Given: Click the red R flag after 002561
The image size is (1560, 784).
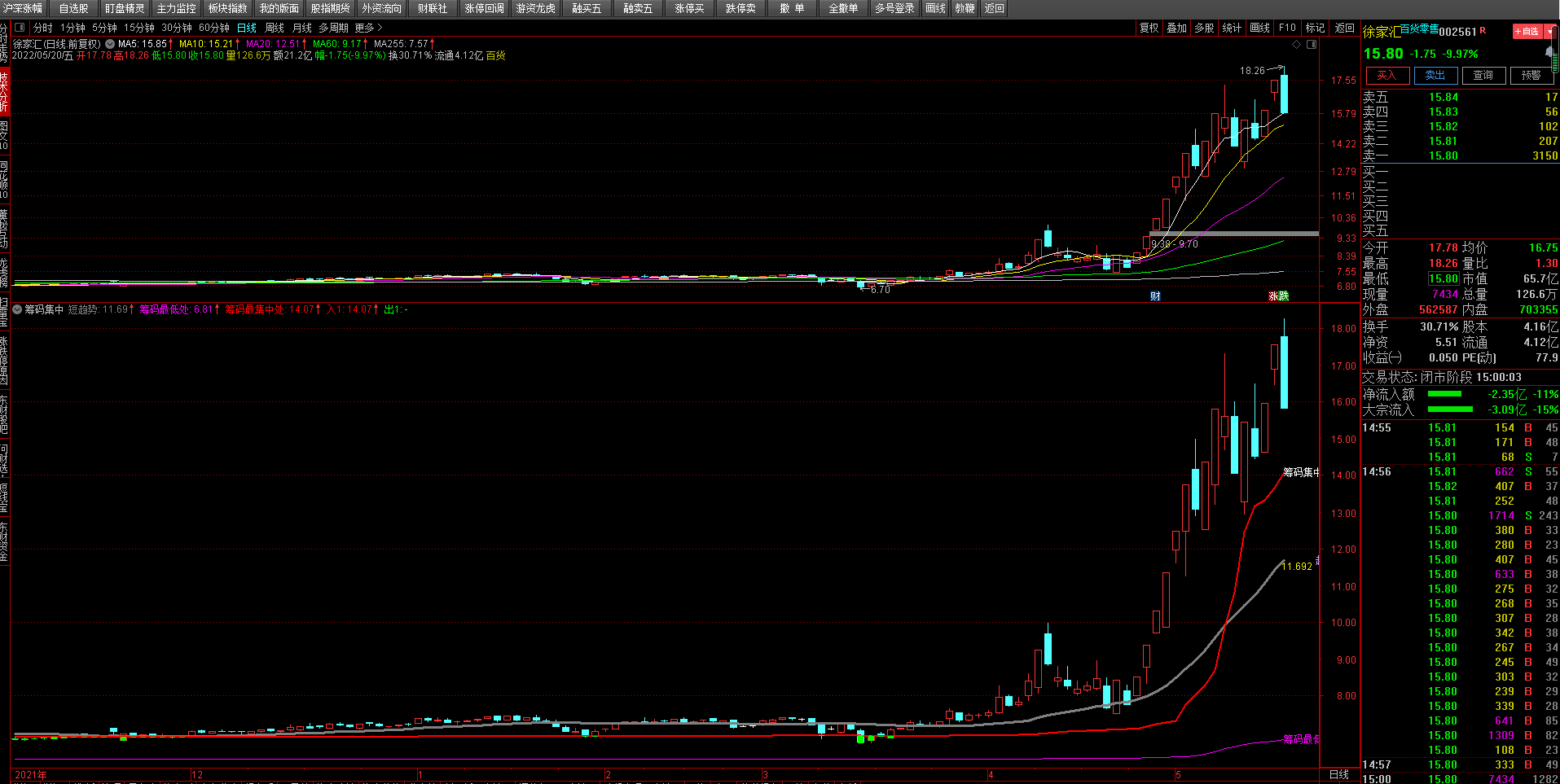Looking at the screenshot, I should coord(1483,30).
